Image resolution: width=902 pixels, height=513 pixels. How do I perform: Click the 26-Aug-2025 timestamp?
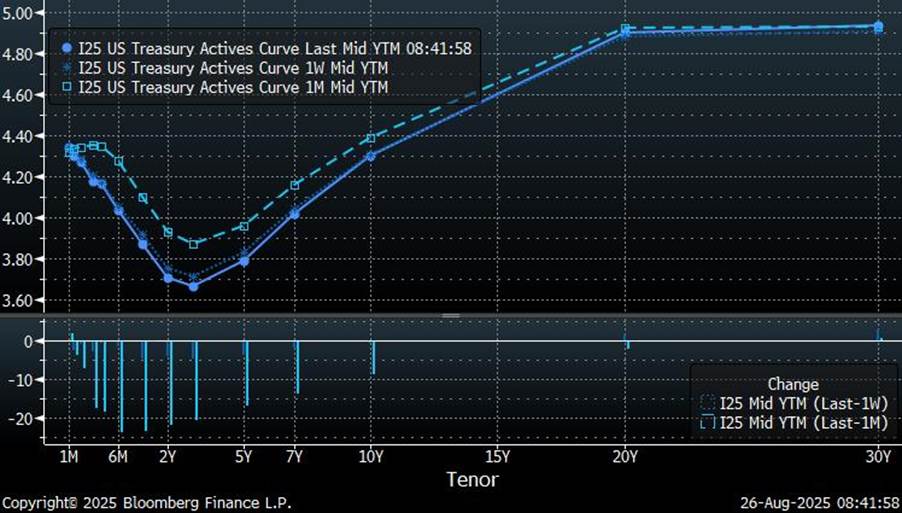(x=819, y=502)
